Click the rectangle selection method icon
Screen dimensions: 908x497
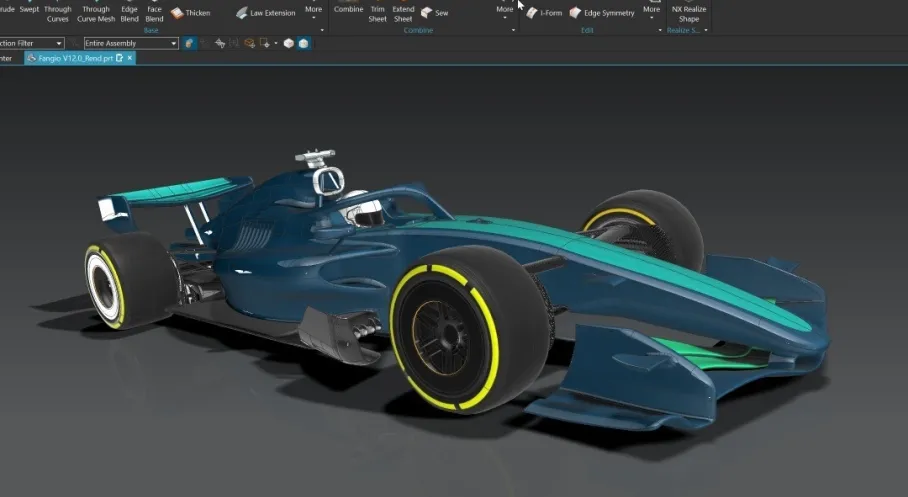[x=265, y=43]
